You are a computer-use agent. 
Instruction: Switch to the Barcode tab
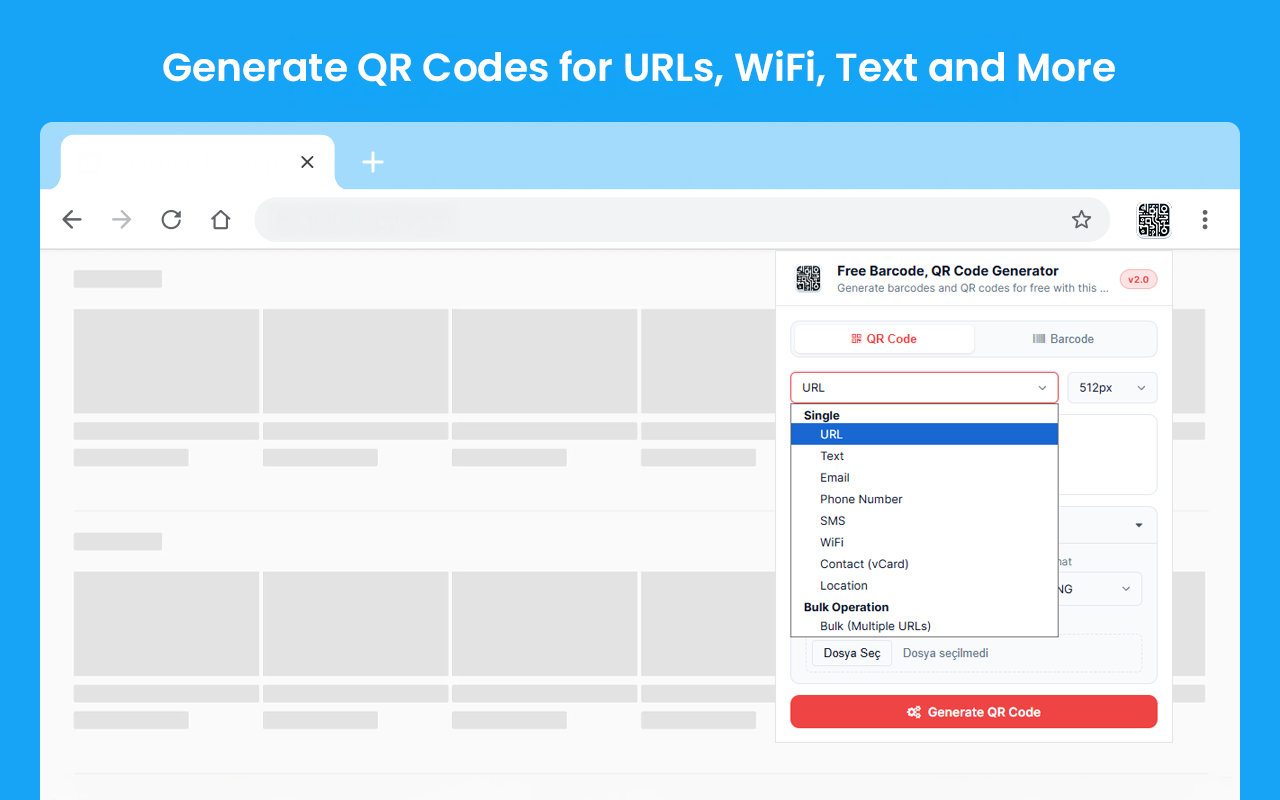pos(1063,339)
